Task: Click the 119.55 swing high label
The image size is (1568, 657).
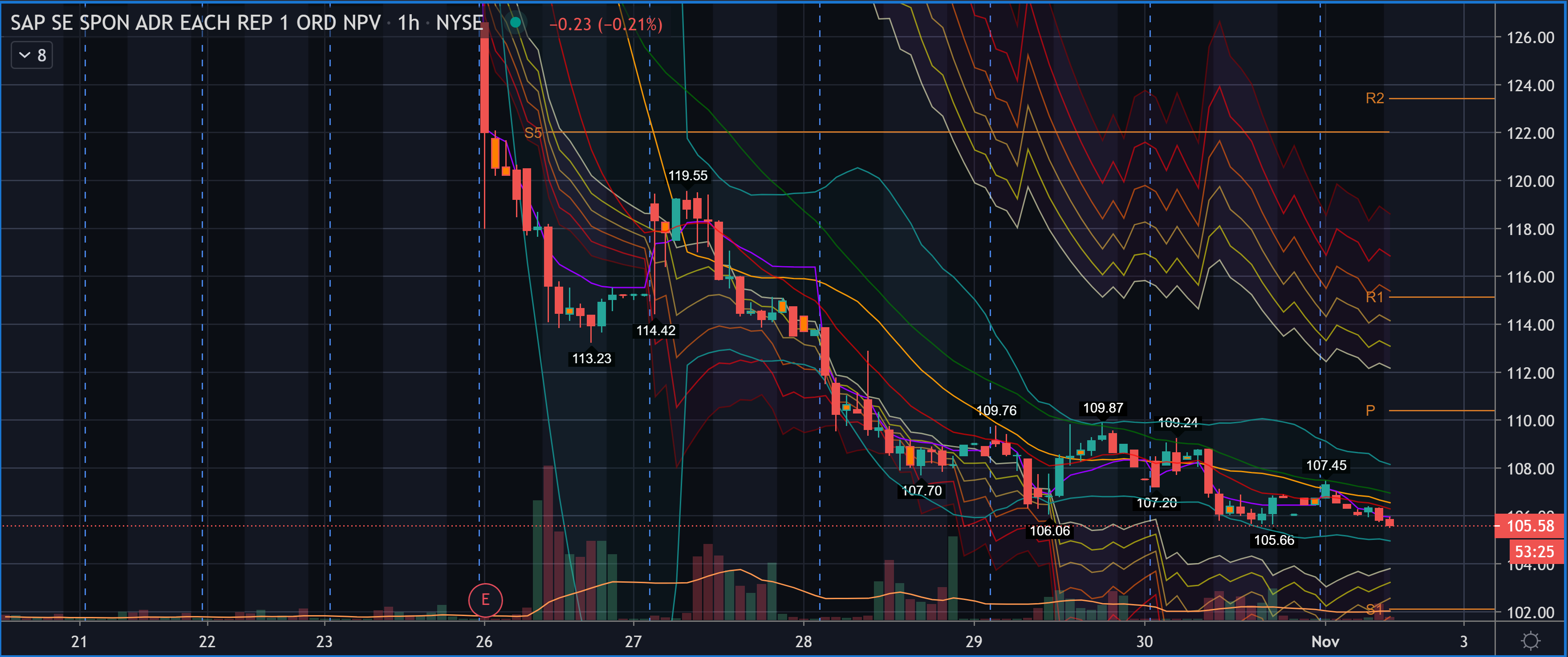Action: 687,176
